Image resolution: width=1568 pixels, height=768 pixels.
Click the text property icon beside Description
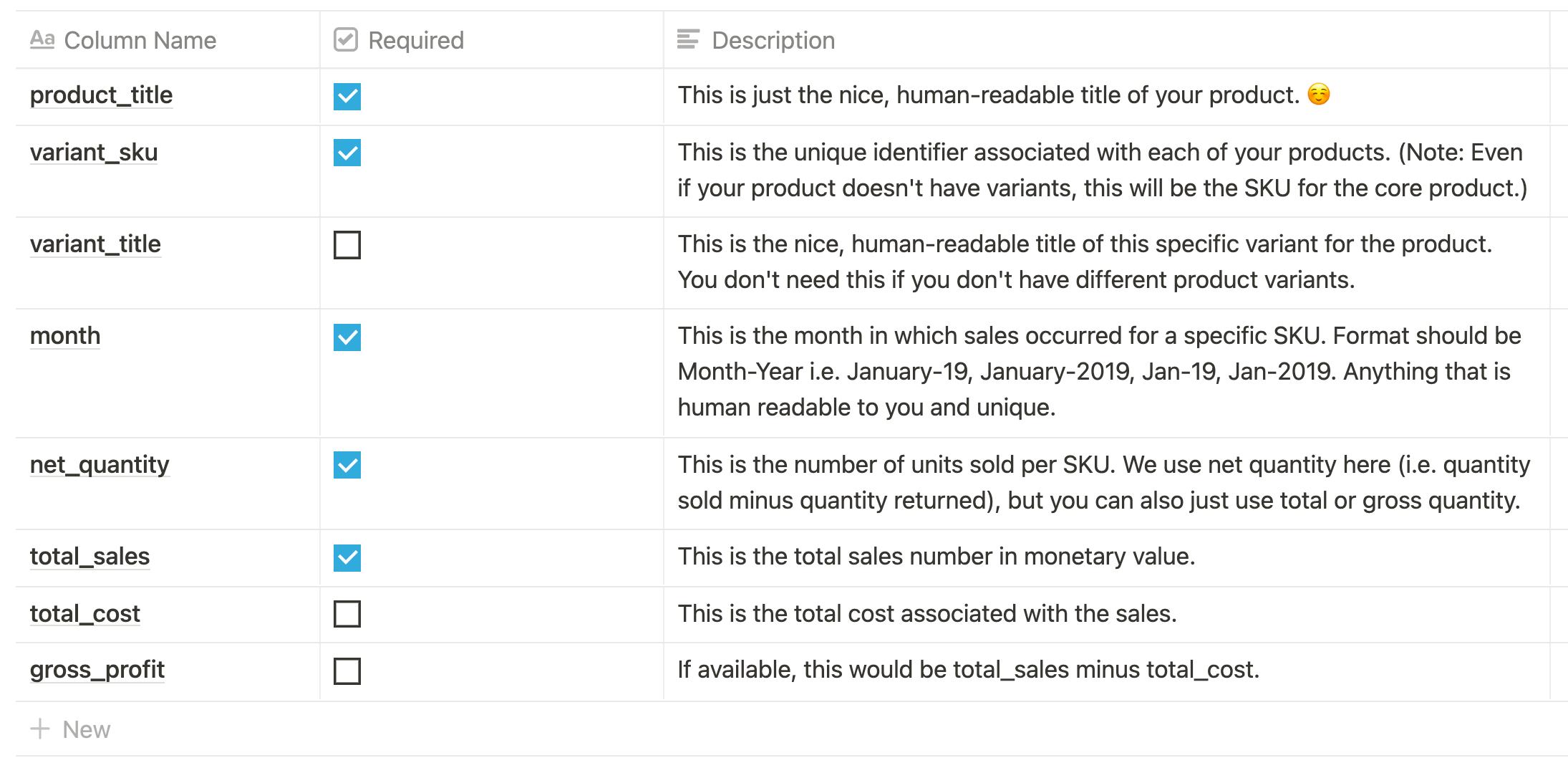688,39
